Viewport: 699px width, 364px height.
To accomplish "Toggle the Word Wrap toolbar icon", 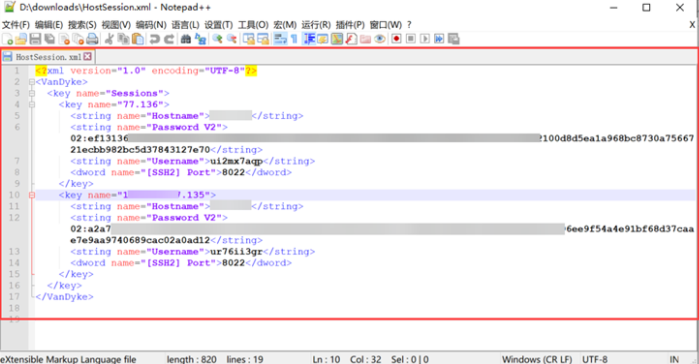I will pos(280,39).
